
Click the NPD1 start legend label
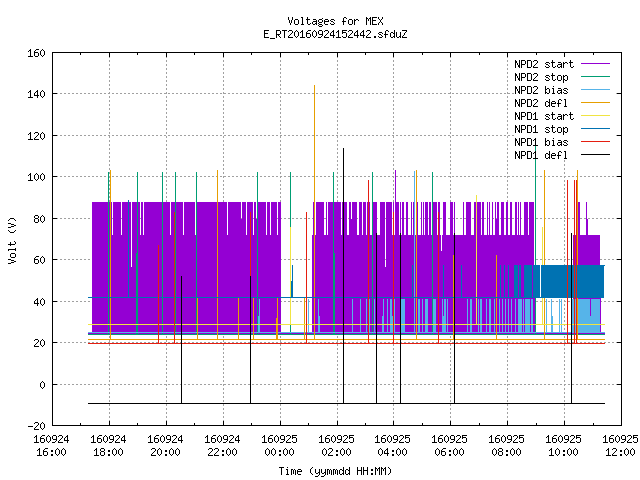pyautogui.click(x=544, y=116)
